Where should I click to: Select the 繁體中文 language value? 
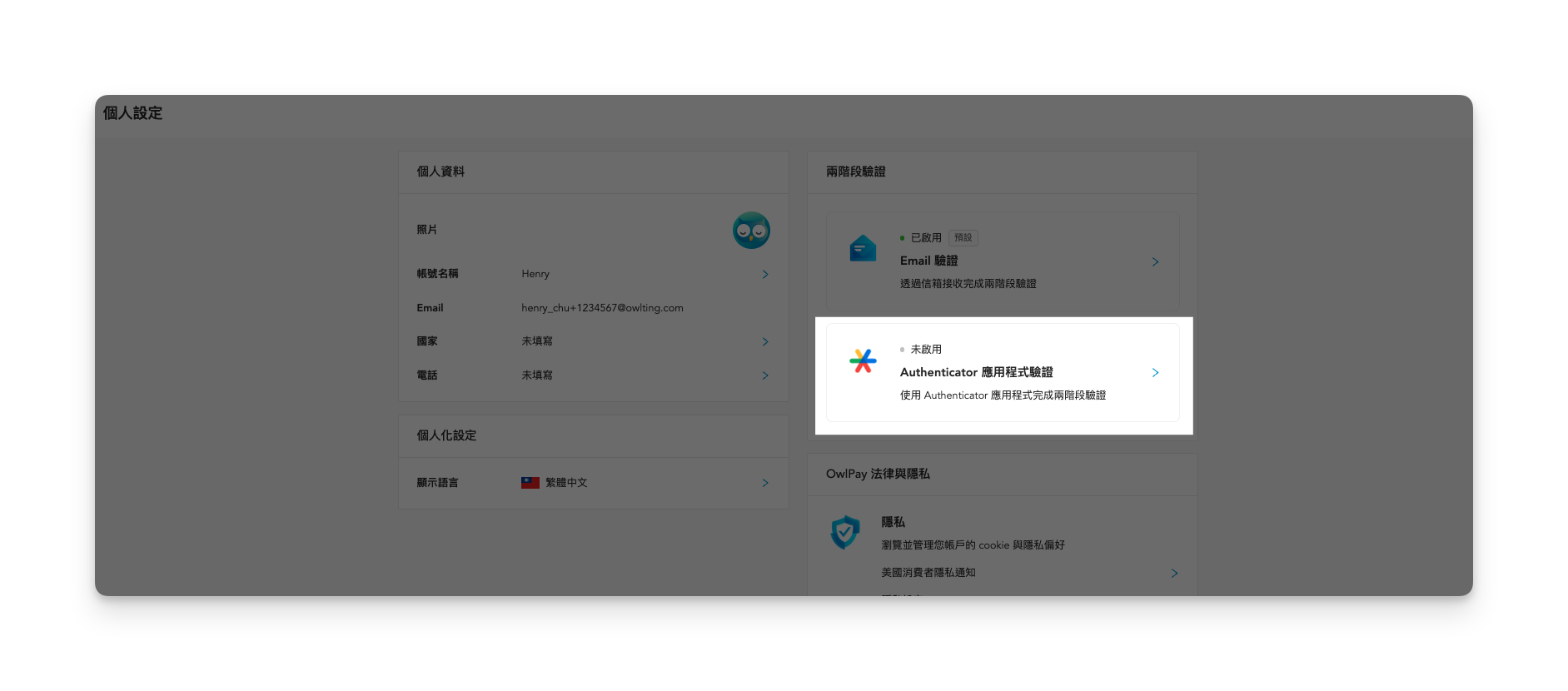tap(566, 483)
